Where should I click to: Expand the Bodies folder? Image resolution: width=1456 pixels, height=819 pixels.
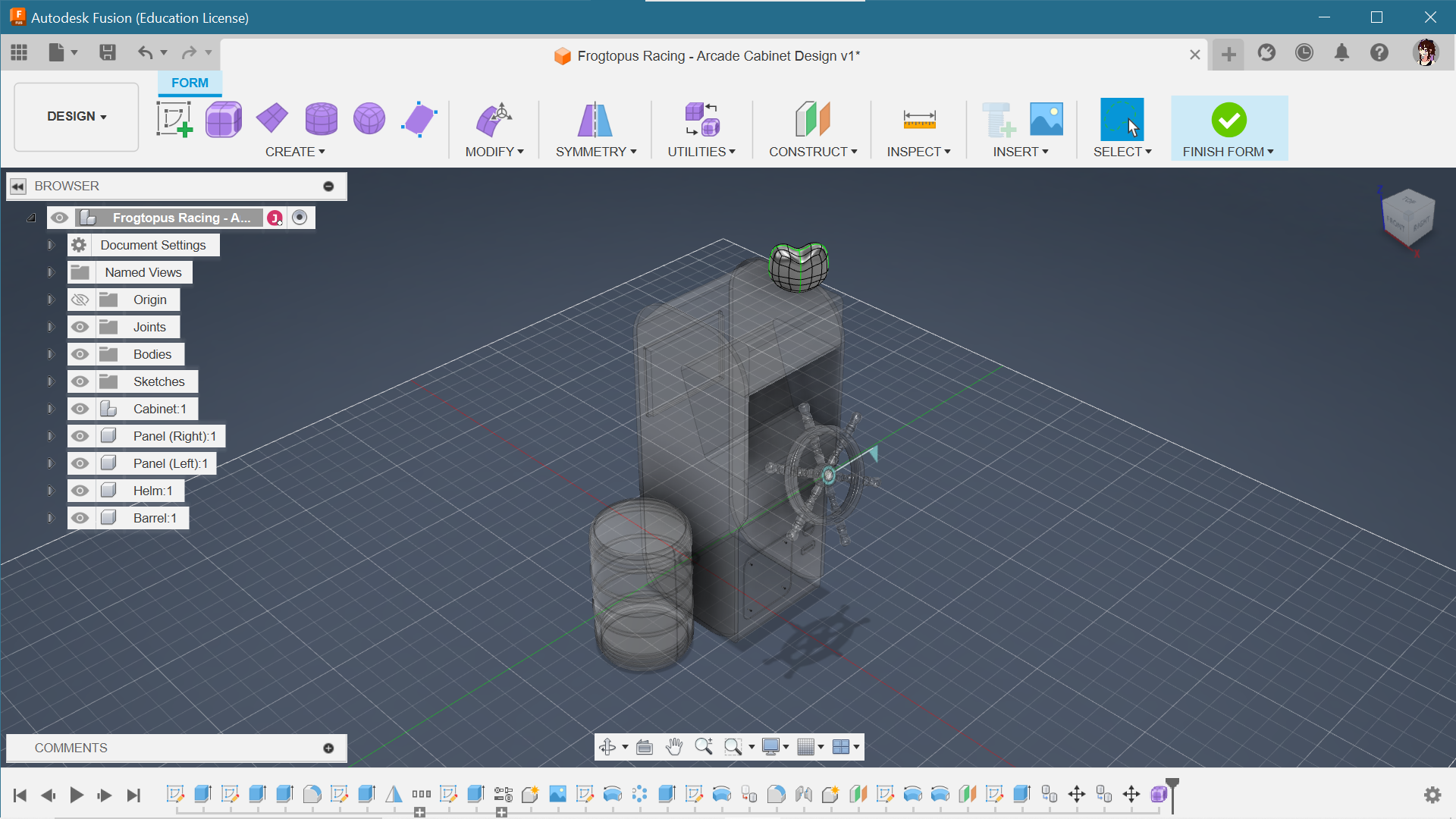pos(51,354)
